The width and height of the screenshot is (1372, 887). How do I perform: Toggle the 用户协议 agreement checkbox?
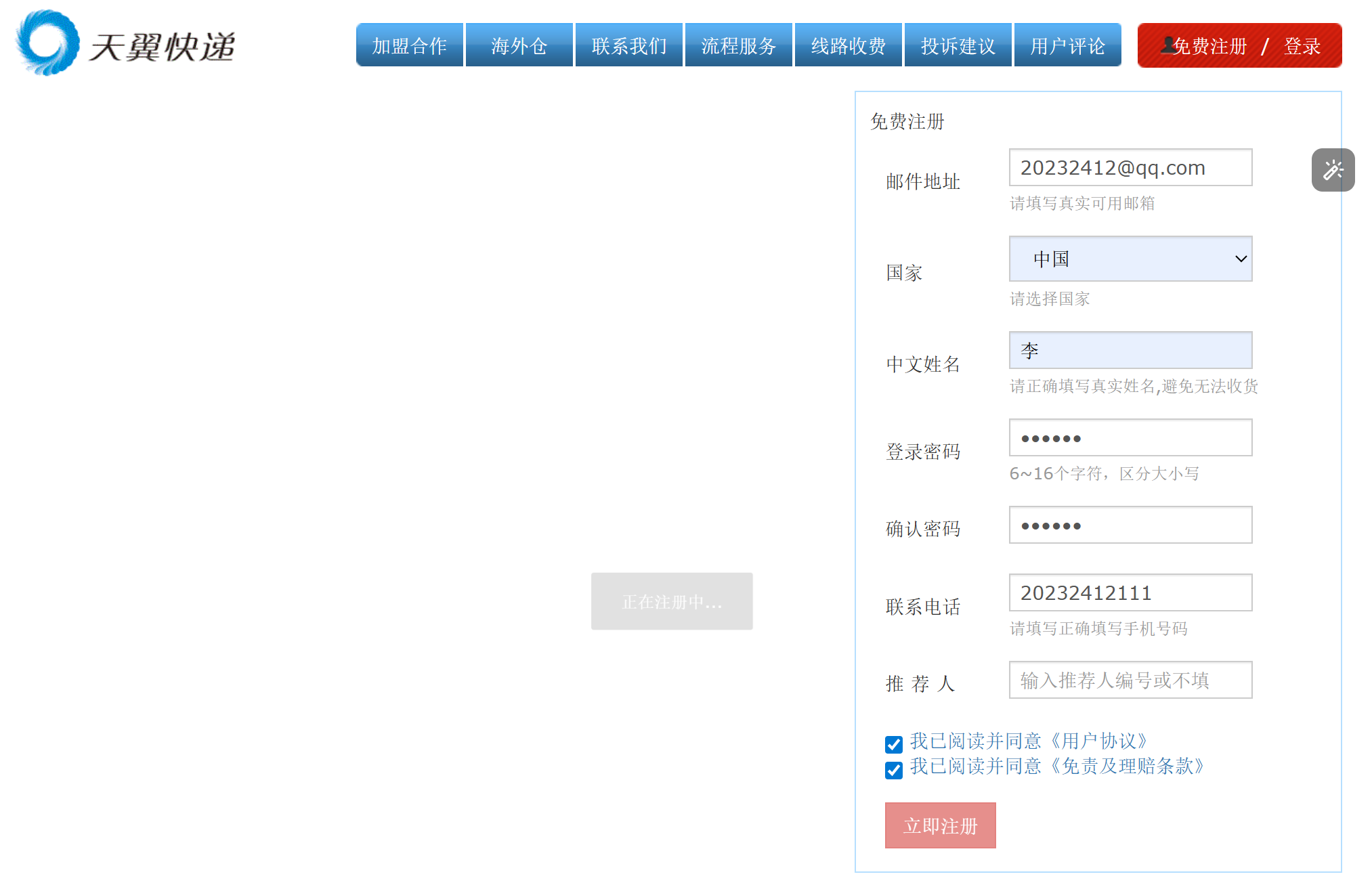[893, 744]
